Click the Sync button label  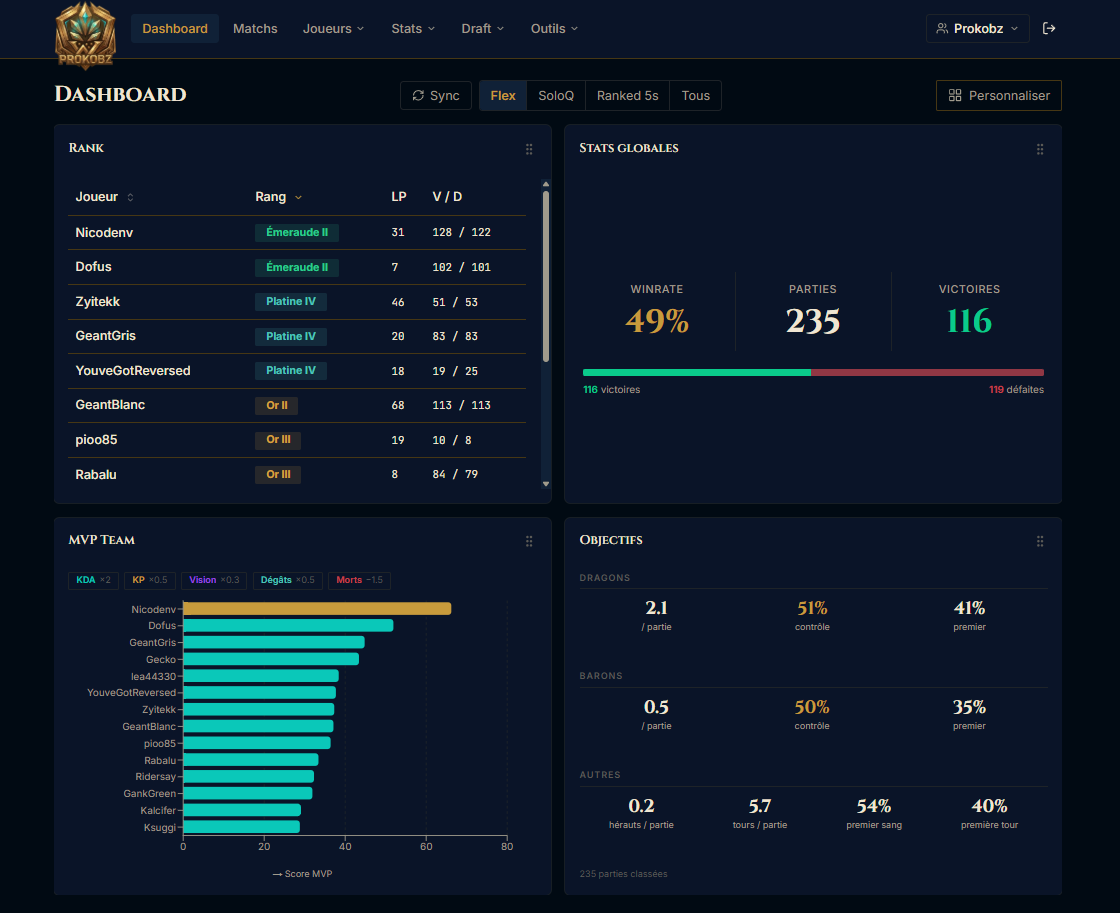(x=444, y=96)
